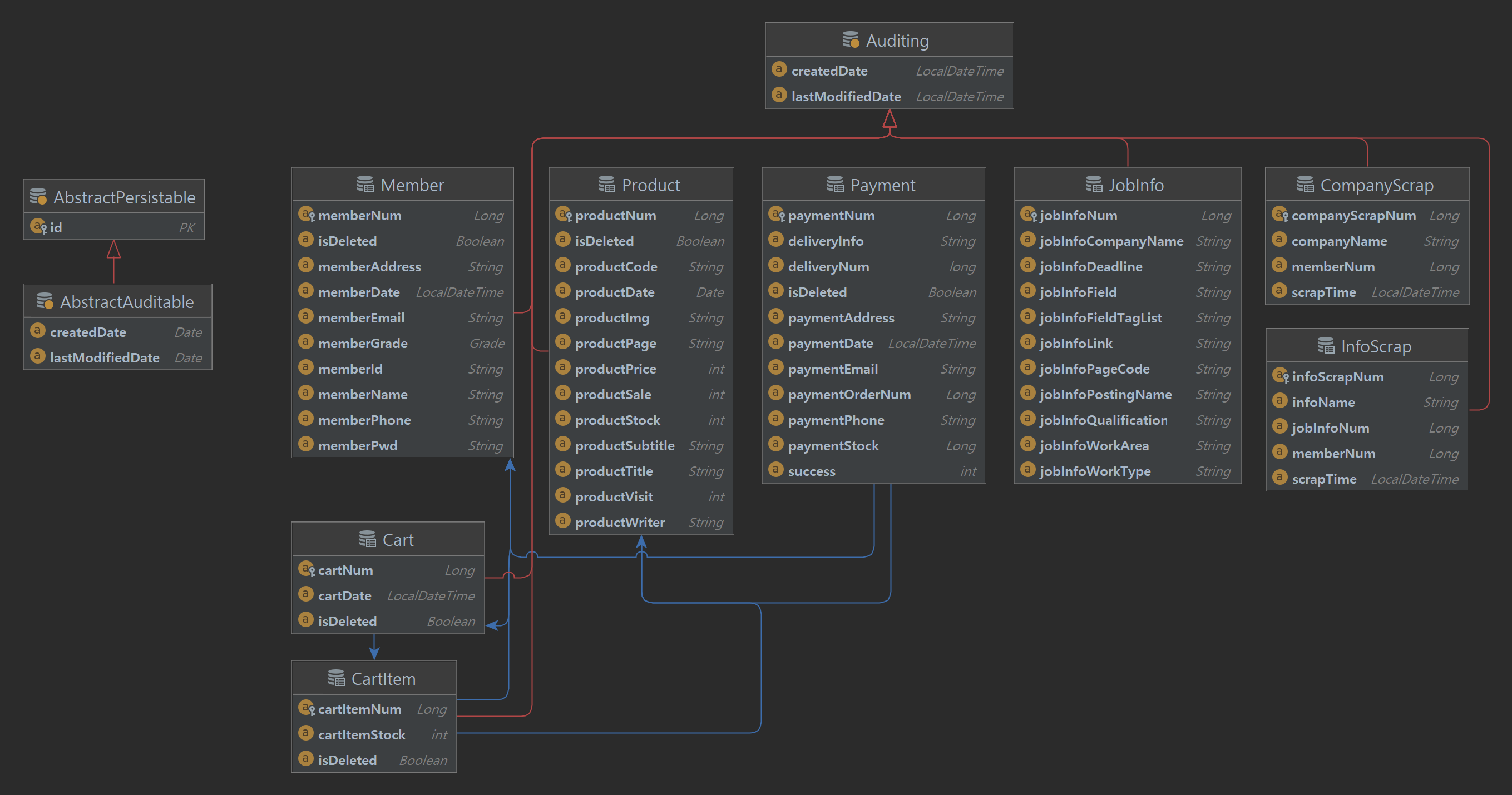Screen dimensions: 1512x795
Task: Click the inheritance arrowhead below Auditing
Action: (x=890, y=119)
